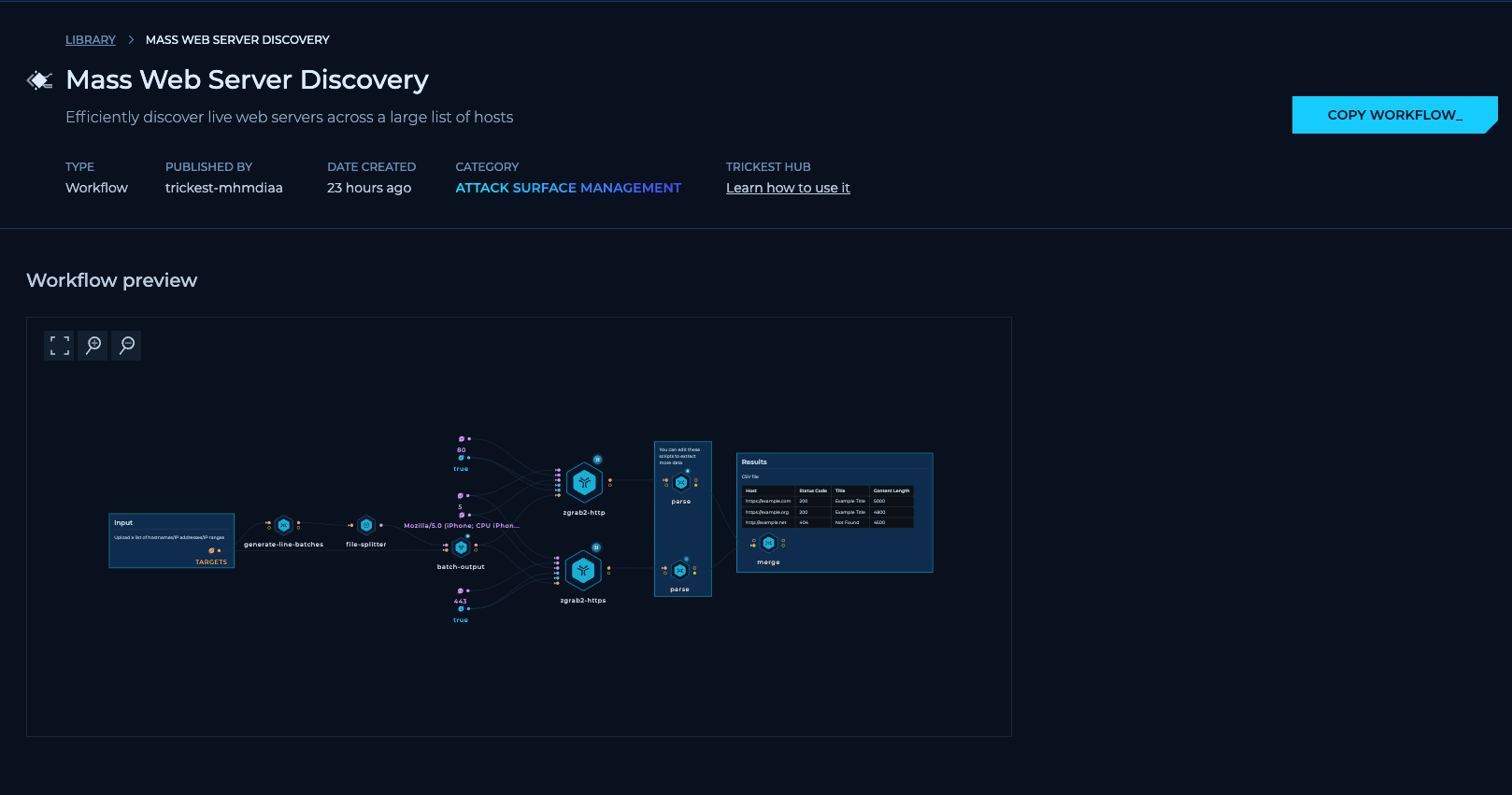Zoom out the workflow preview
1512x795 pixels.
(x=127, y=346)
